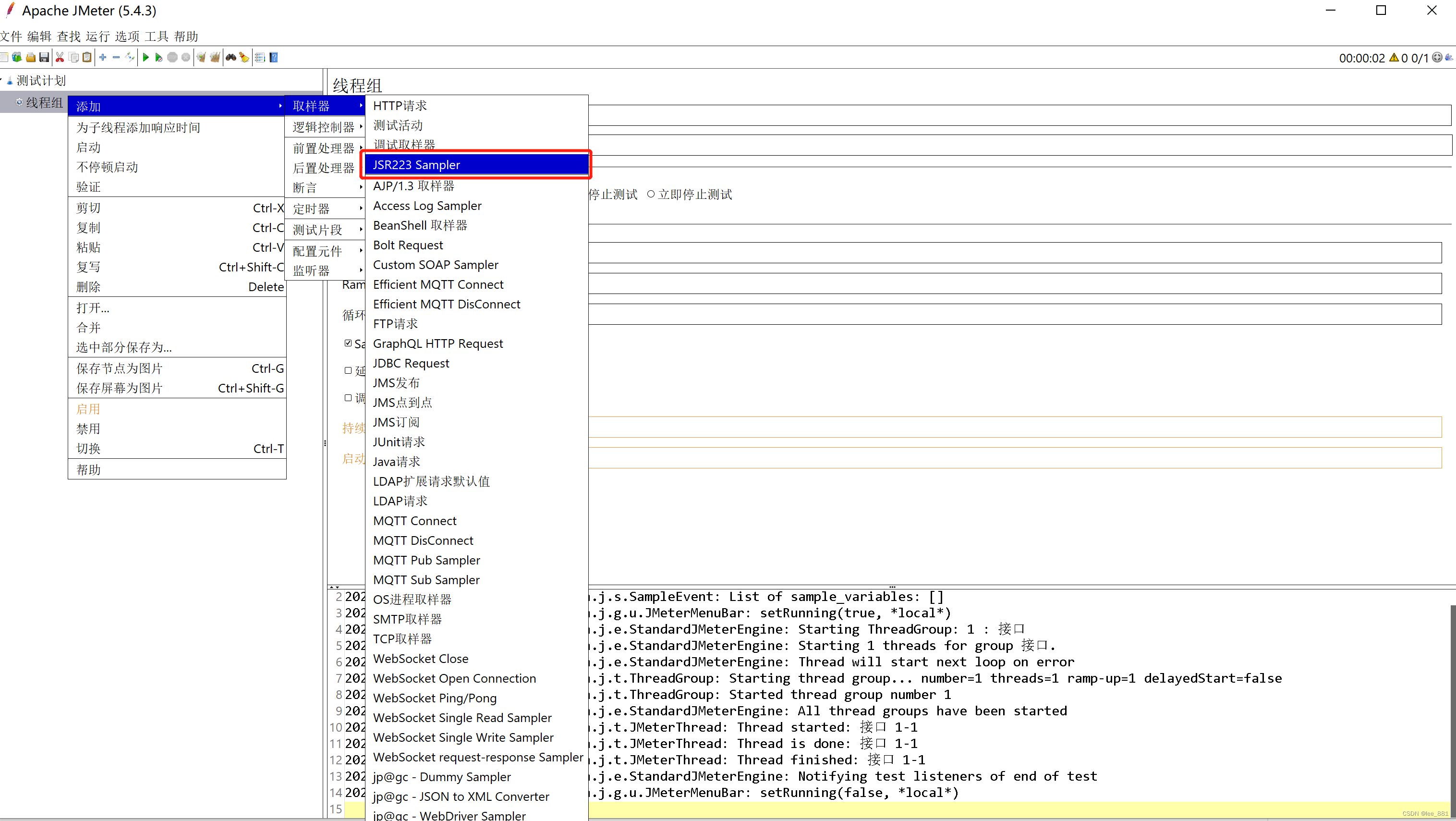Viewport: 1456px width, 821px height.
Task: Select 后置处理器 in the add menu
Action: pos(326,168)
